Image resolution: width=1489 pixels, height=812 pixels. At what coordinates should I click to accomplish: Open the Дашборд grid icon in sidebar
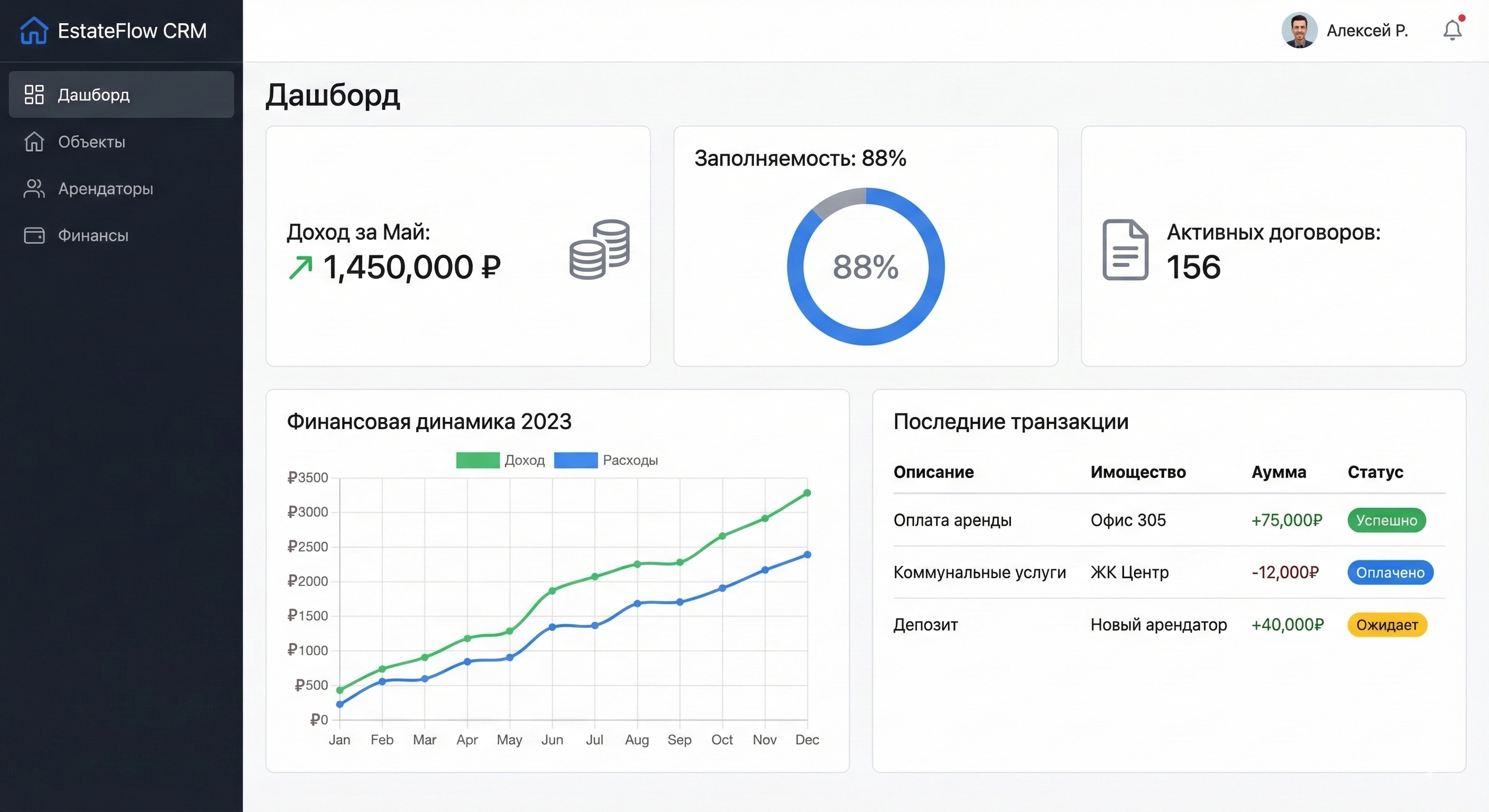34,94
